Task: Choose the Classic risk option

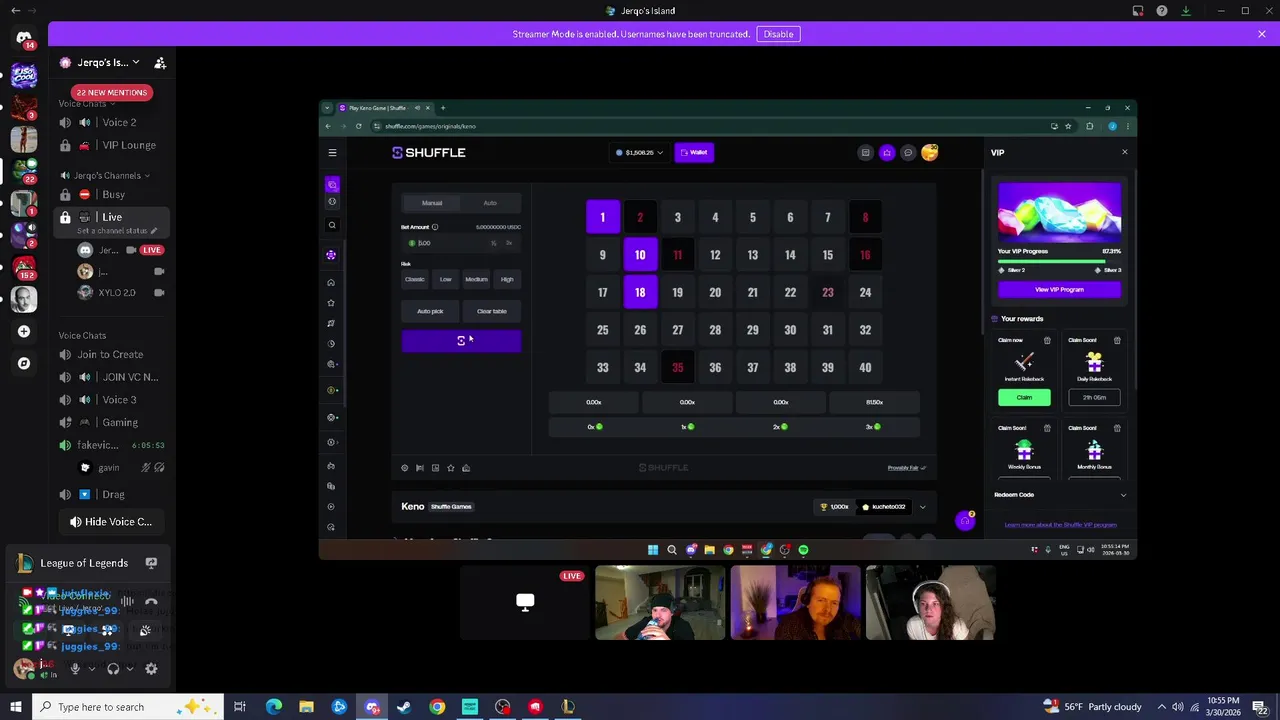Action: (415, 279)
